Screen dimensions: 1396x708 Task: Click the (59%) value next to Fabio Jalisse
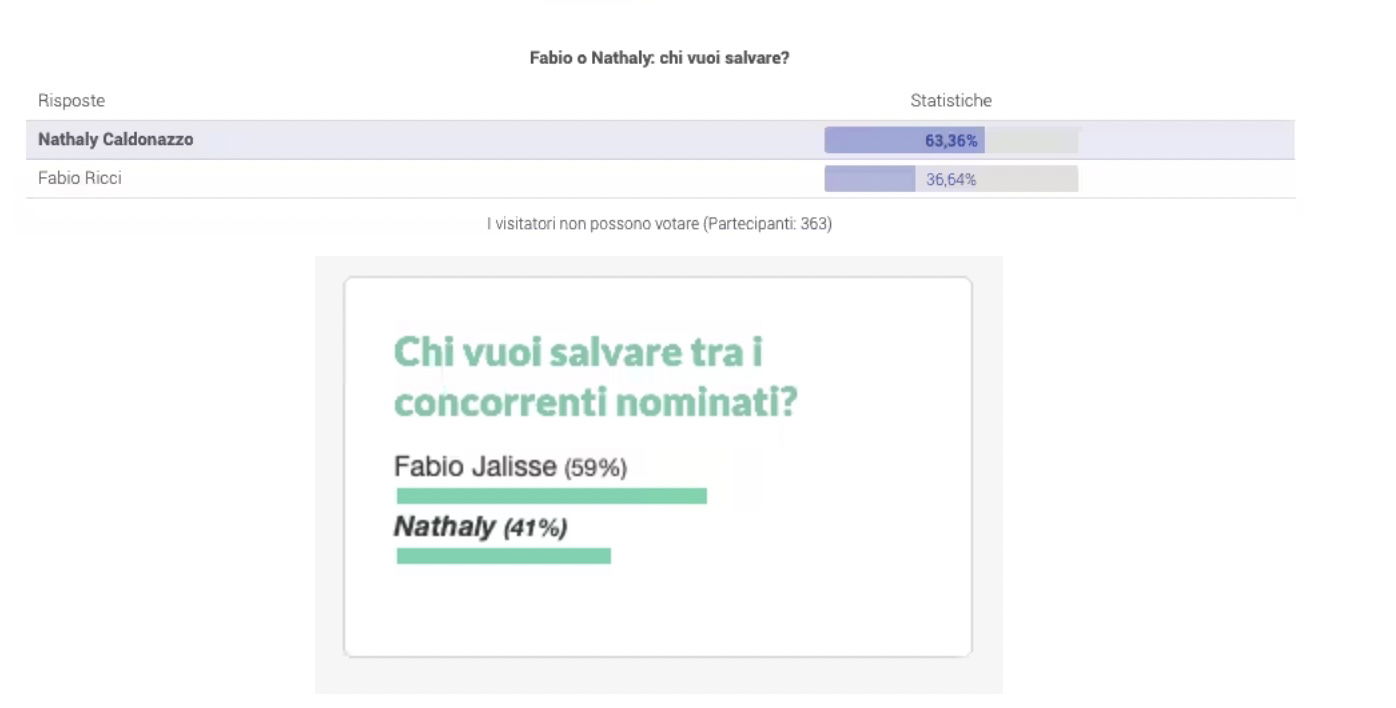(596, 468)
